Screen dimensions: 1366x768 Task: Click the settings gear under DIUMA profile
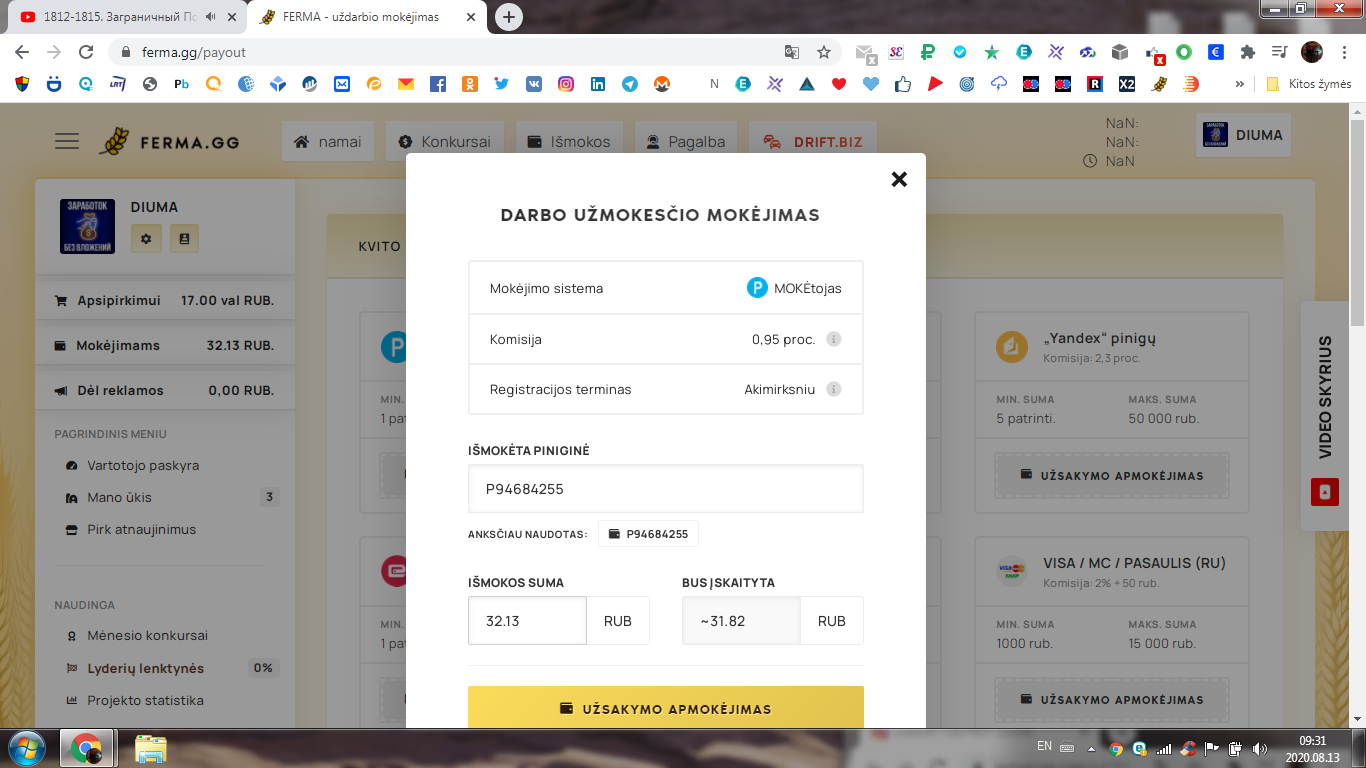click(x=146, y=238)
